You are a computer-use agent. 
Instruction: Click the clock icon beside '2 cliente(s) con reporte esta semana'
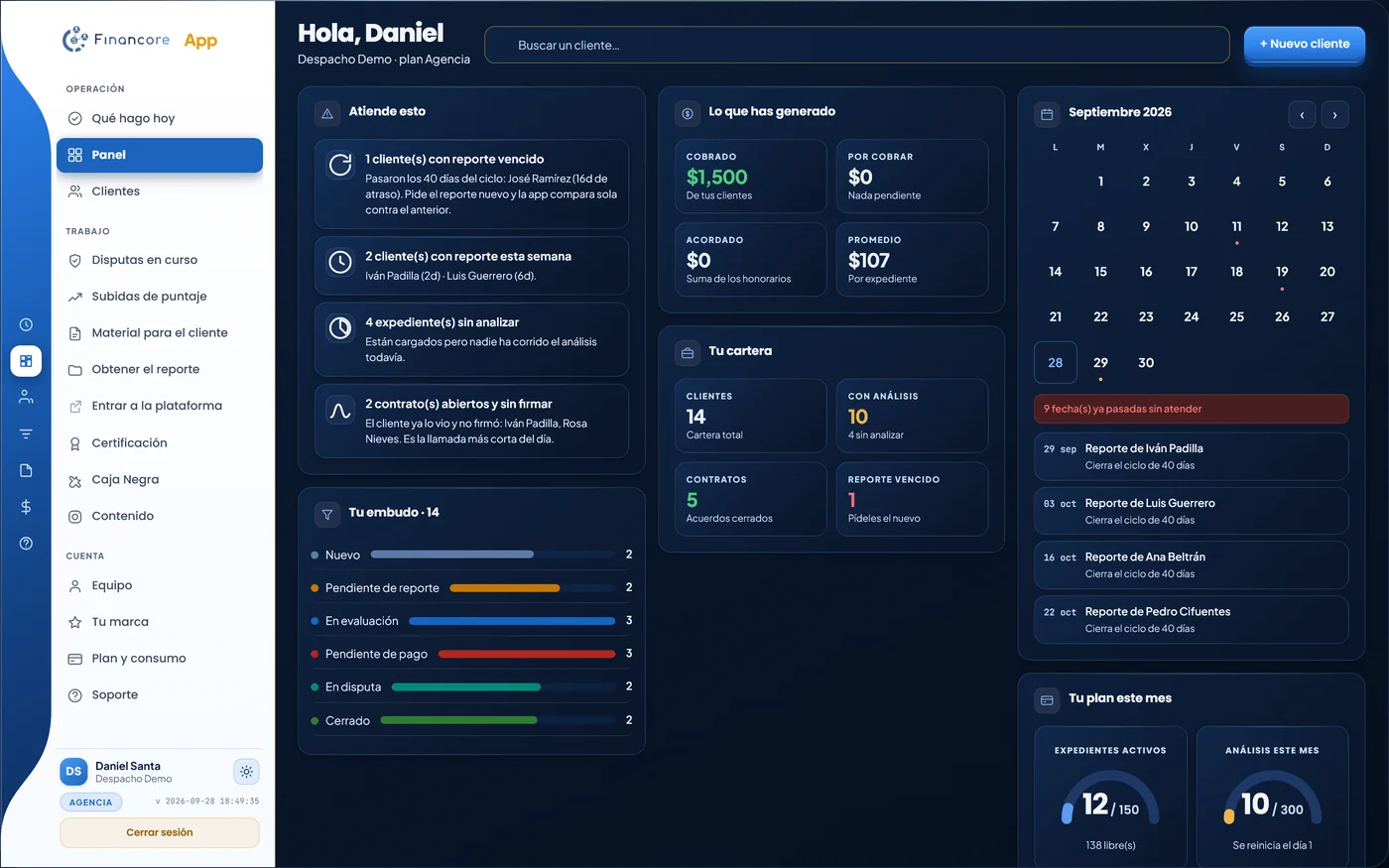coord(340,262)
